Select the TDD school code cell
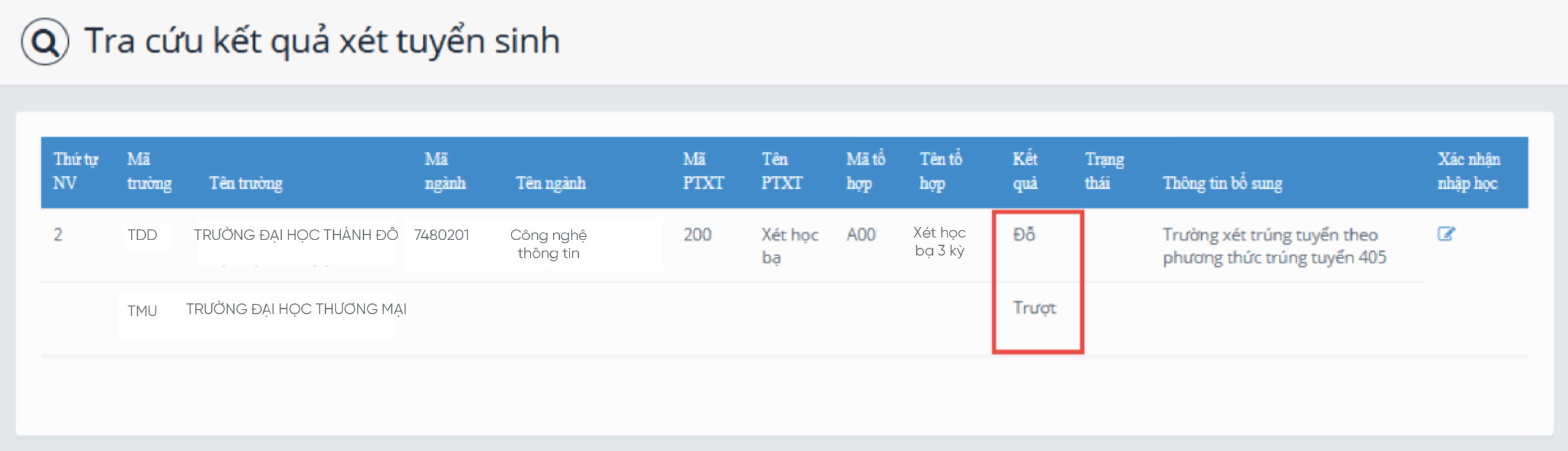The image size is (1568, 451). (x=142, y=235)
